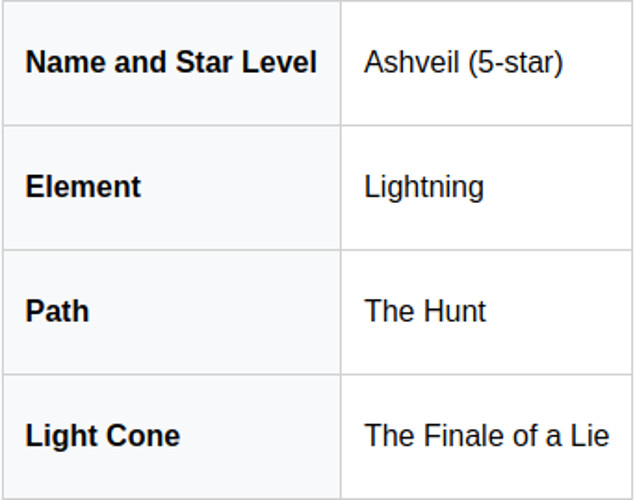
Task: Click the word 'The' before 'Hunt'
Action: click(382, 311)
